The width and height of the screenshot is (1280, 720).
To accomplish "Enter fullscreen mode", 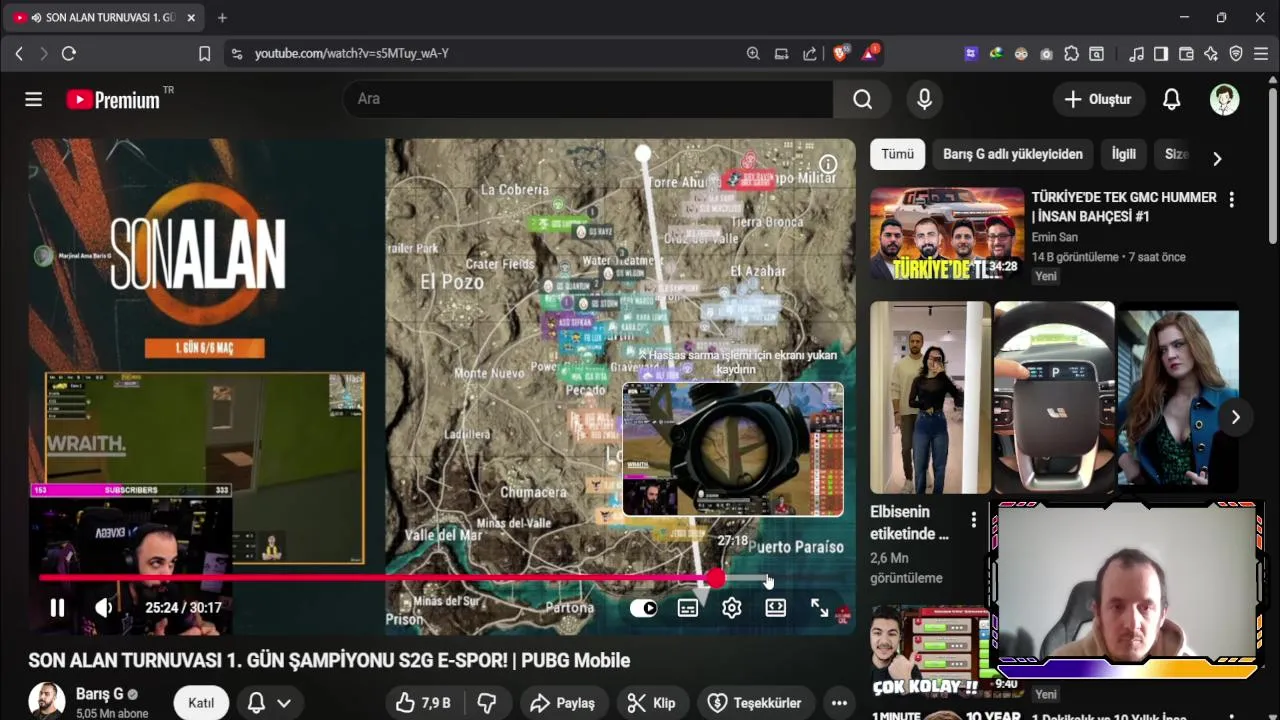I will tap(820, 608).
